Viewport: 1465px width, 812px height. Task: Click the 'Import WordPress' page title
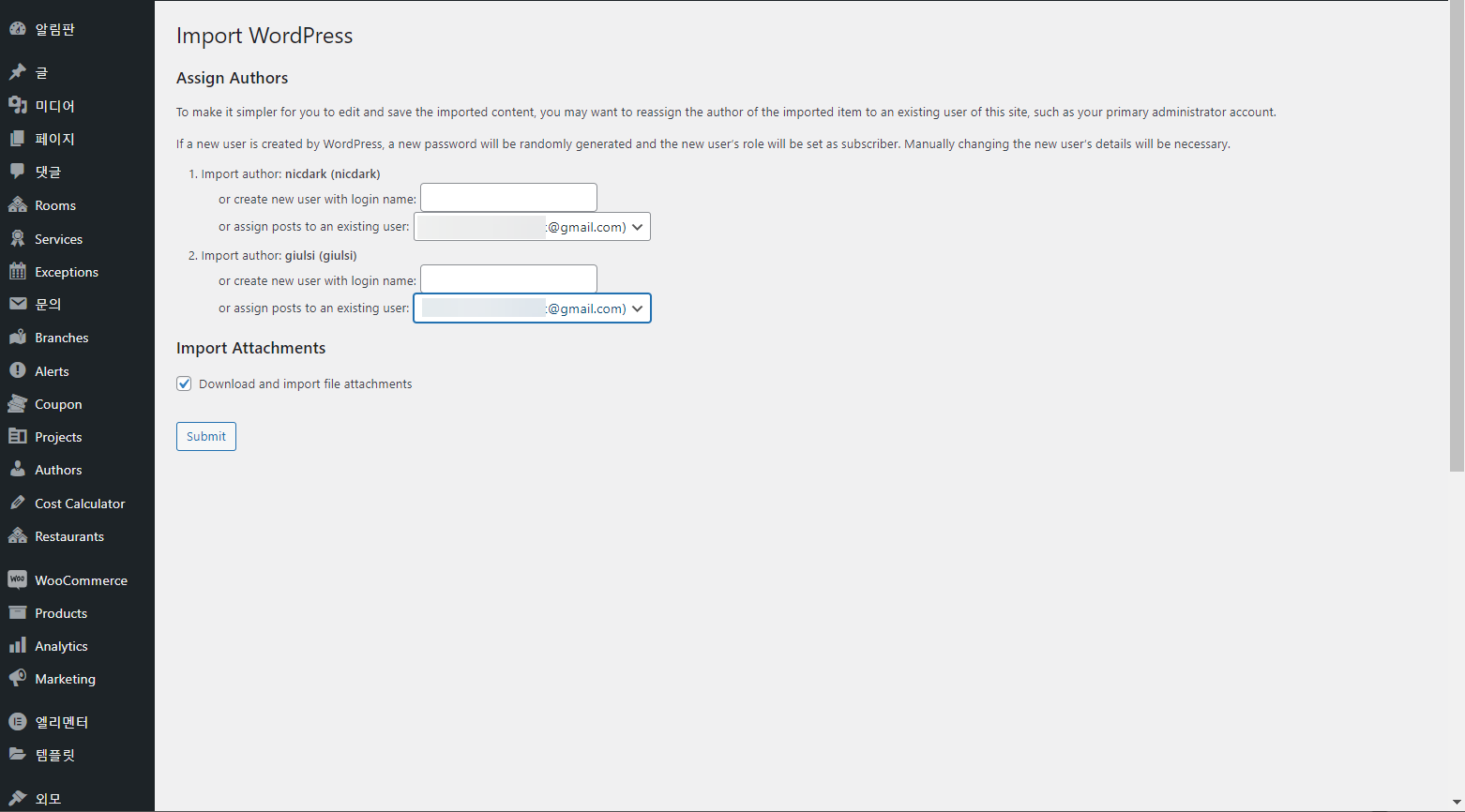click(264, 36)
